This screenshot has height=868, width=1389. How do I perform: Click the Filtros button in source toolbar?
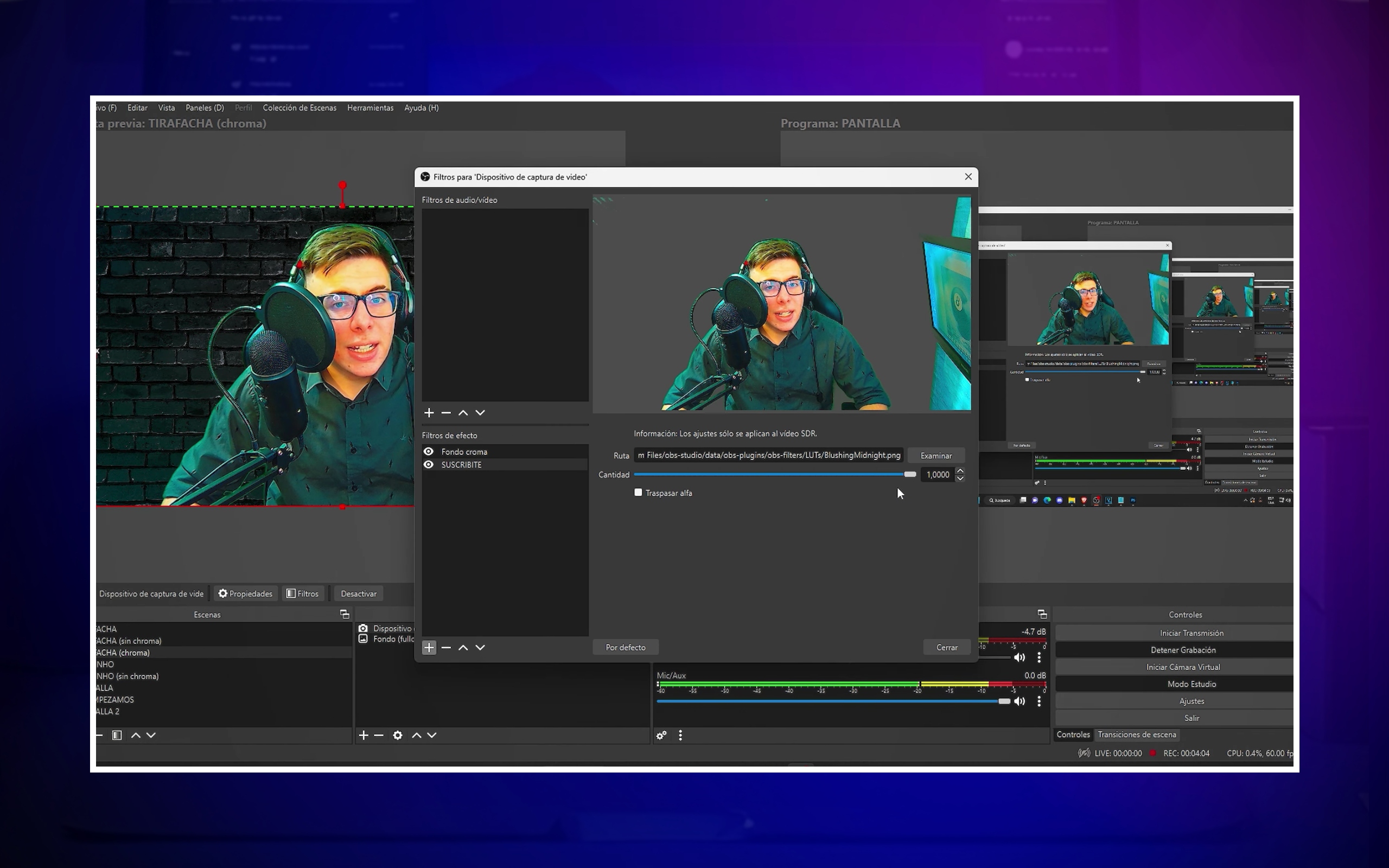pyautogui.click(x=302, y=593)
